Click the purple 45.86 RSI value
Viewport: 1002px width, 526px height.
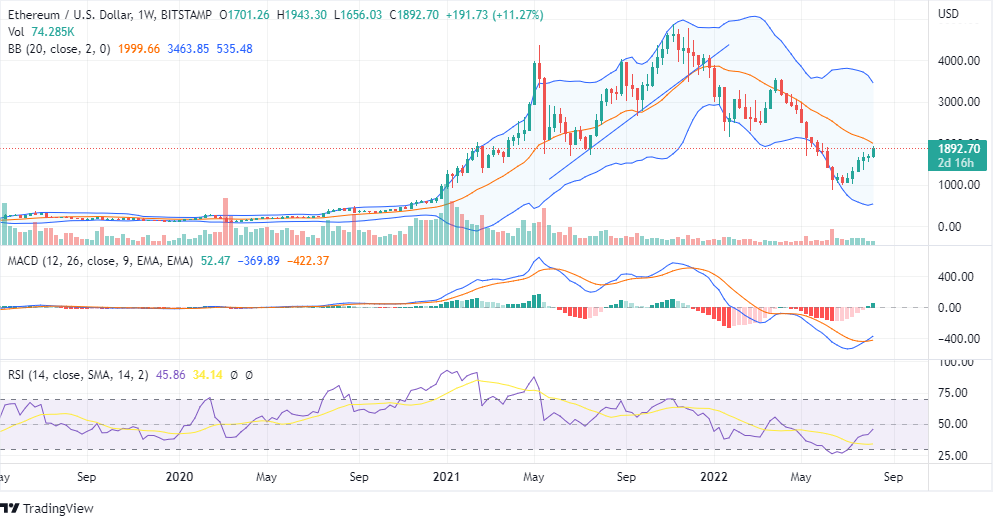click(x=173, y=375)
